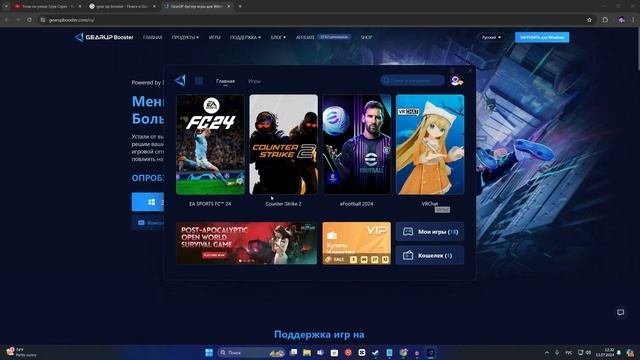Open the ГЛАВНАЯ website nav link
Viewport: 640px width, 360px height.
(x=153, y=37)
